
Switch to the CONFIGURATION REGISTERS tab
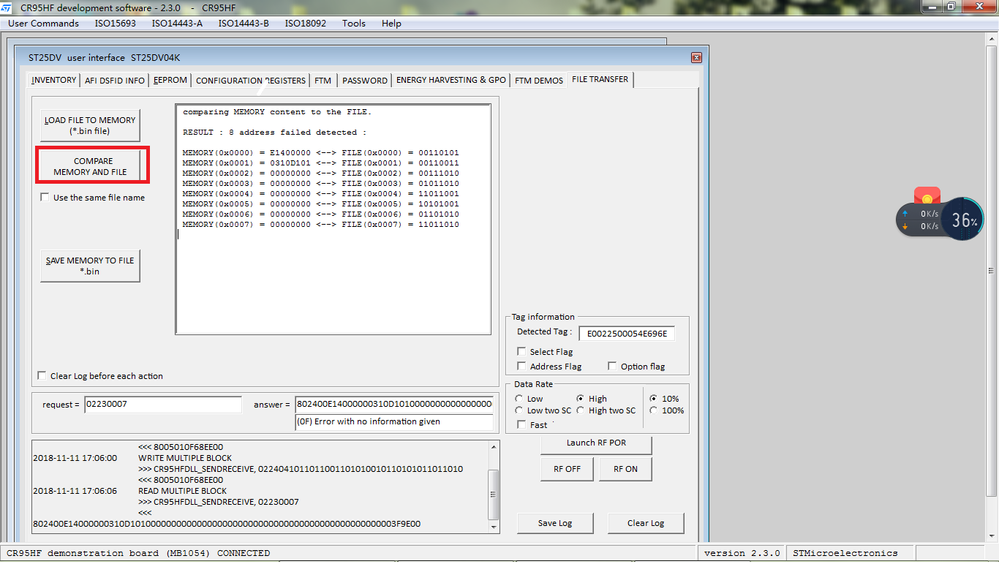250,80
